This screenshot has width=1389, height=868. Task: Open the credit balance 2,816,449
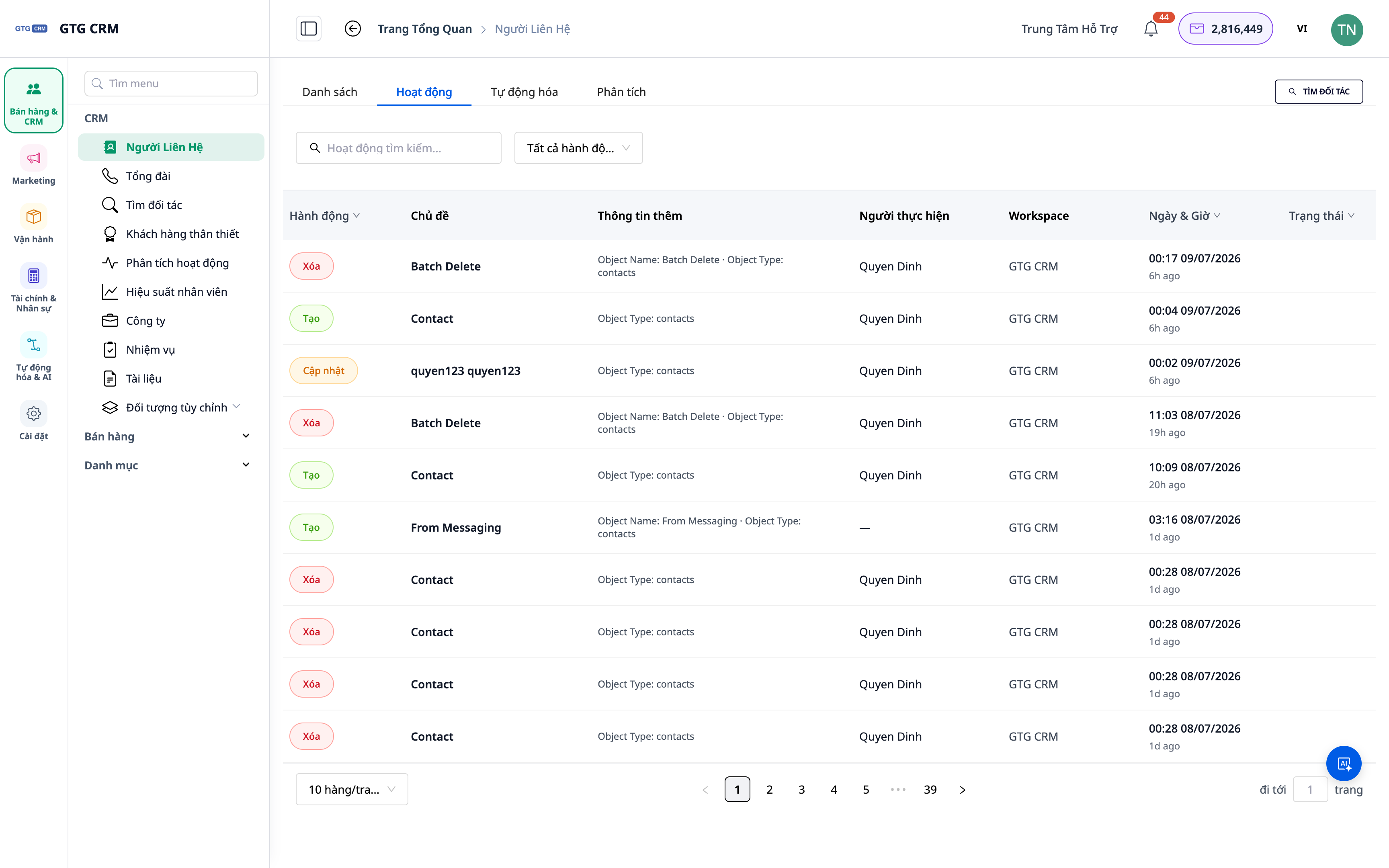click(1225, 29)
